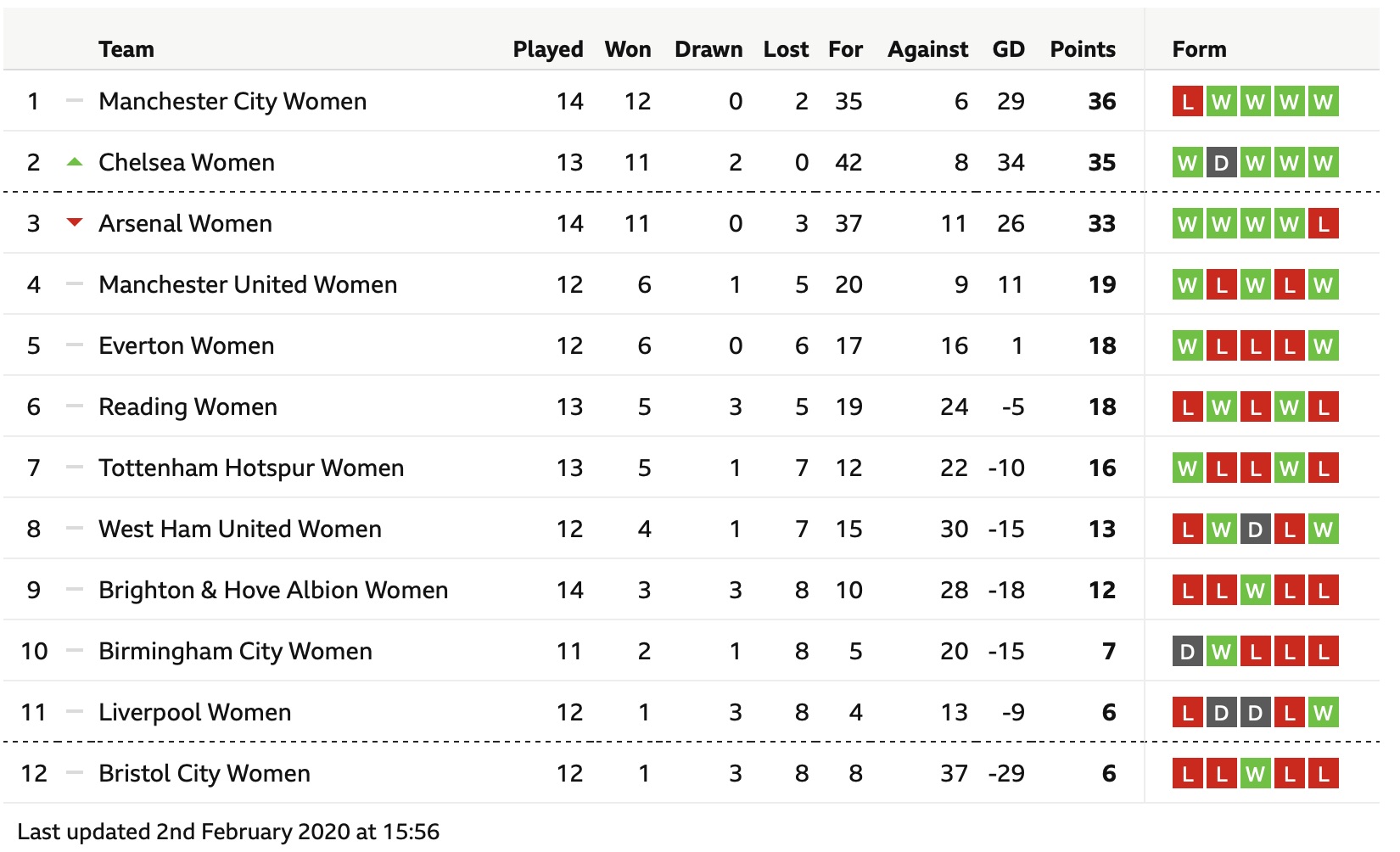Open Everton Women team link
1400x852 pixels.
point(187,345)
